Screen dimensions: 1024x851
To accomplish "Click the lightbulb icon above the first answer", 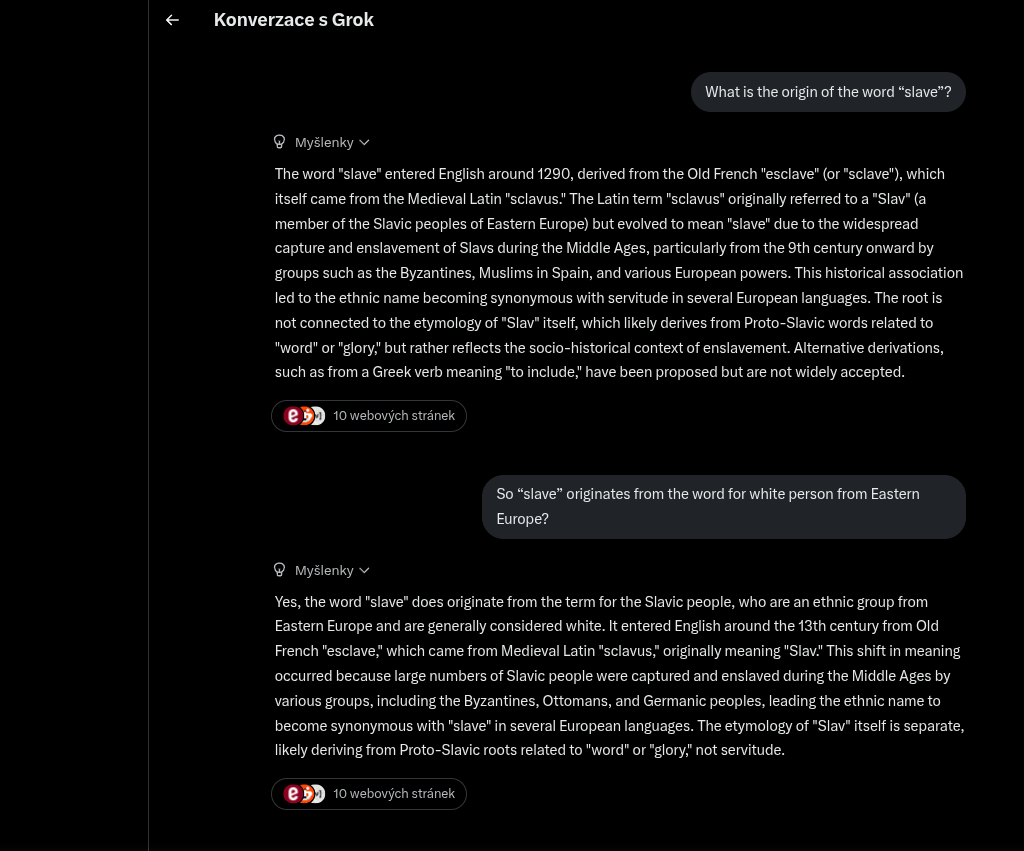I will click(x=280, y=142).
